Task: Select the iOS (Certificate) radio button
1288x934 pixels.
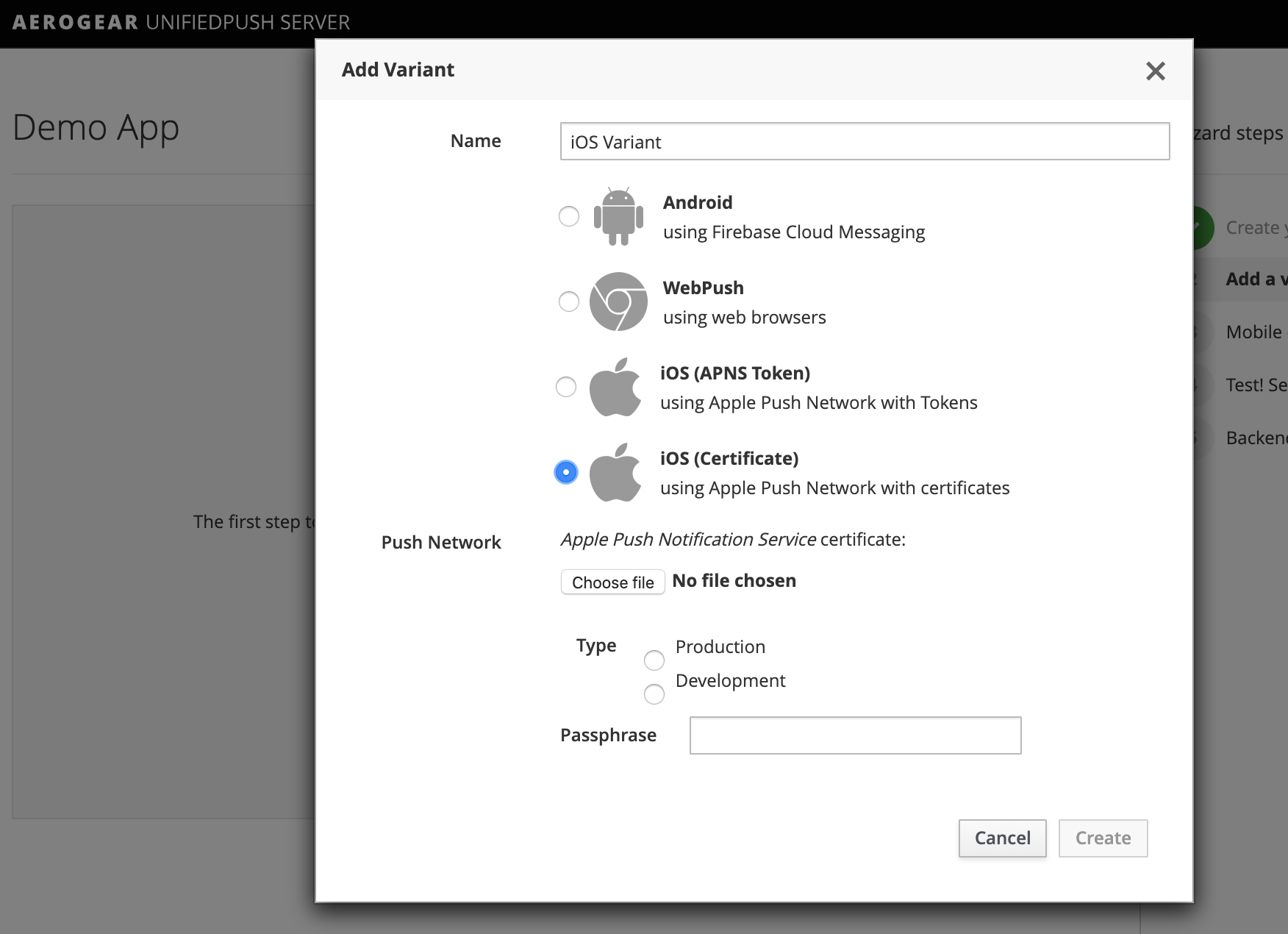Action: pos(566,472)
